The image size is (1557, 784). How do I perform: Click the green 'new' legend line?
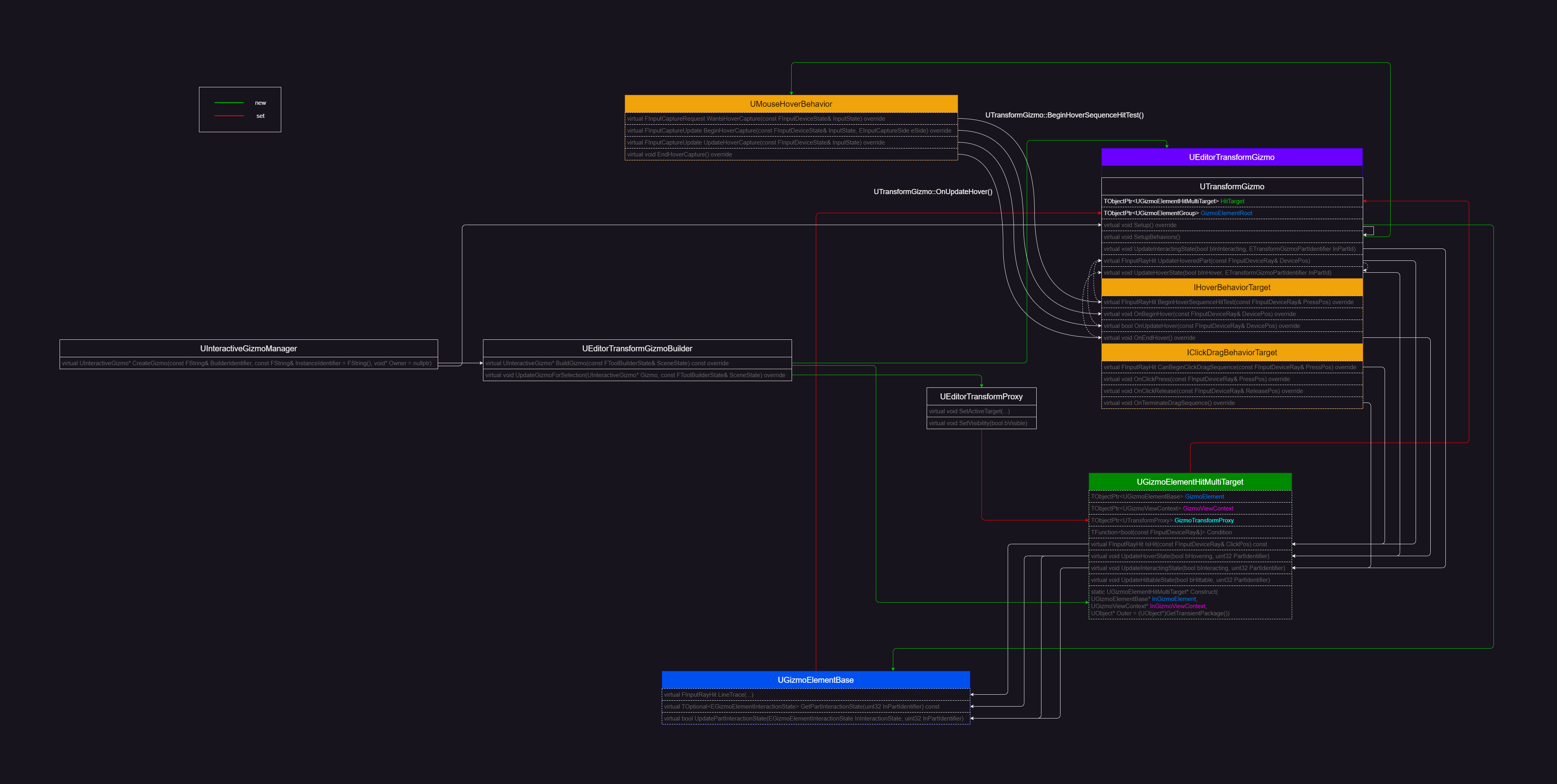tap(229, 103)
